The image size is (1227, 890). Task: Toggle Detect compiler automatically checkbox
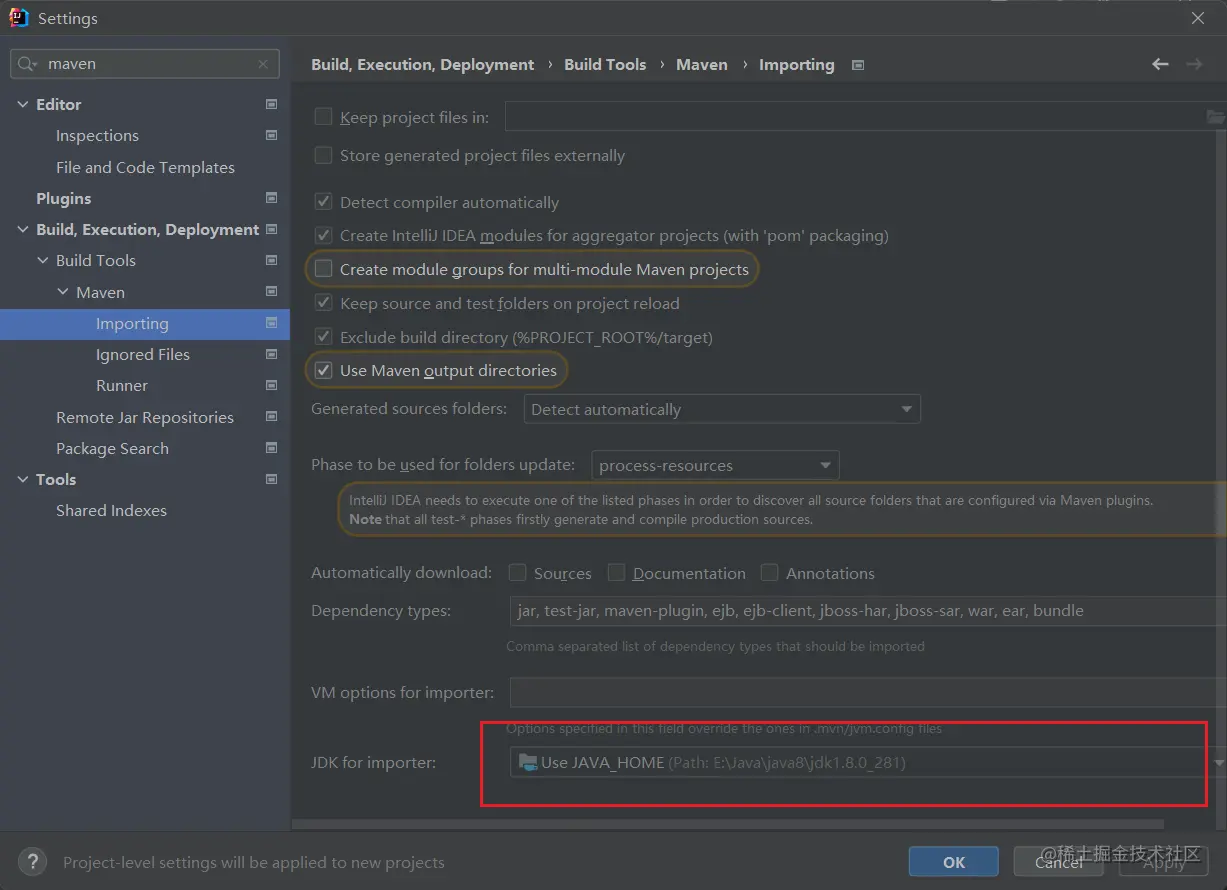(x=323, y=202)
